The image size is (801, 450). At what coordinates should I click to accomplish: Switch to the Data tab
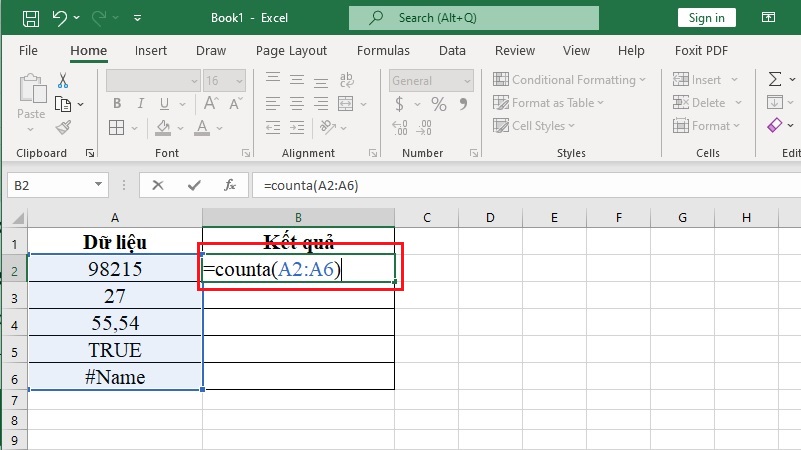click(x=452, y=51)
